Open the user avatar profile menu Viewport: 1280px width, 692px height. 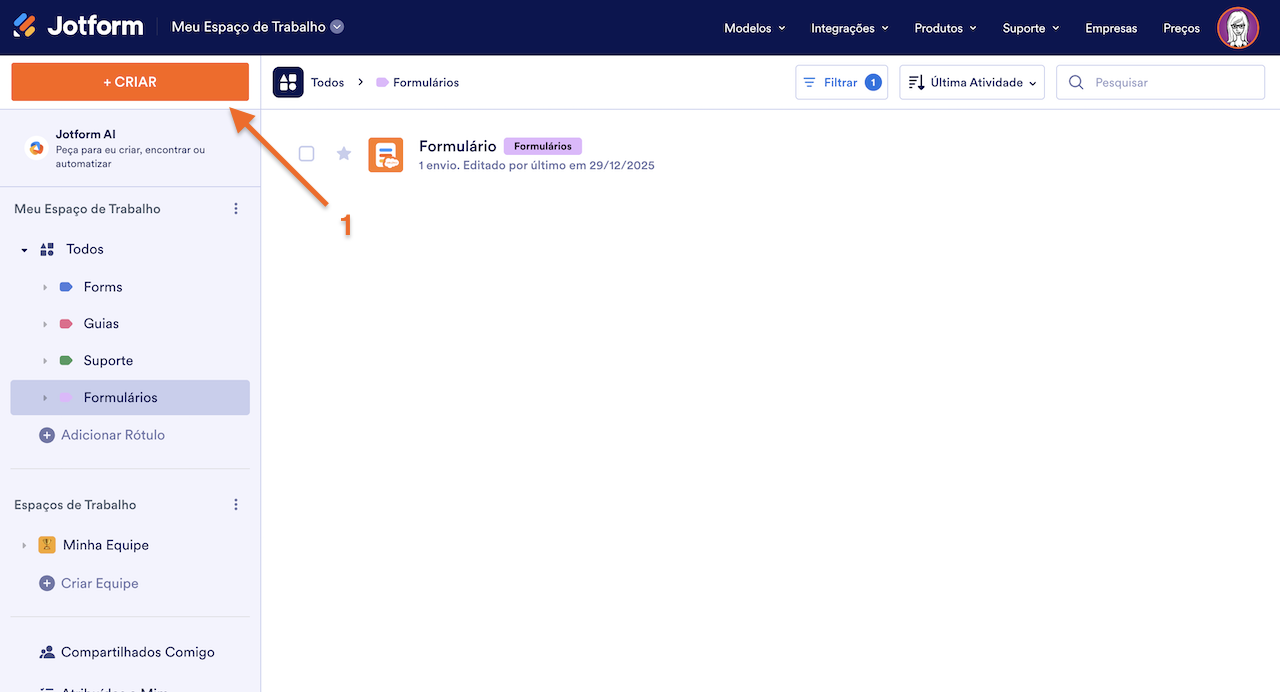click(x=1237, y=28)
